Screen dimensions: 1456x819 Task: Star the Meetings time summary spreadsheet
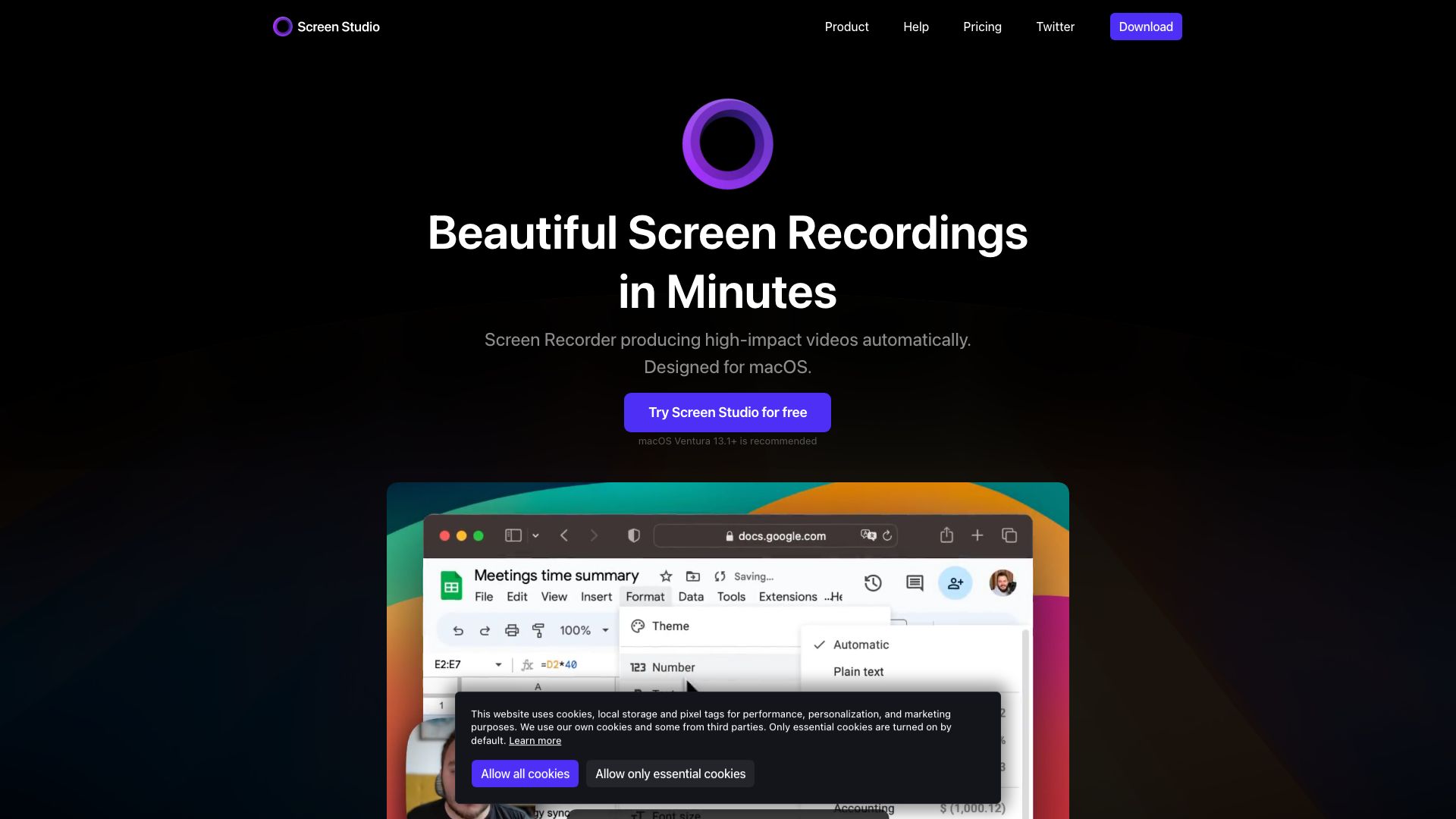click(665, 576)
